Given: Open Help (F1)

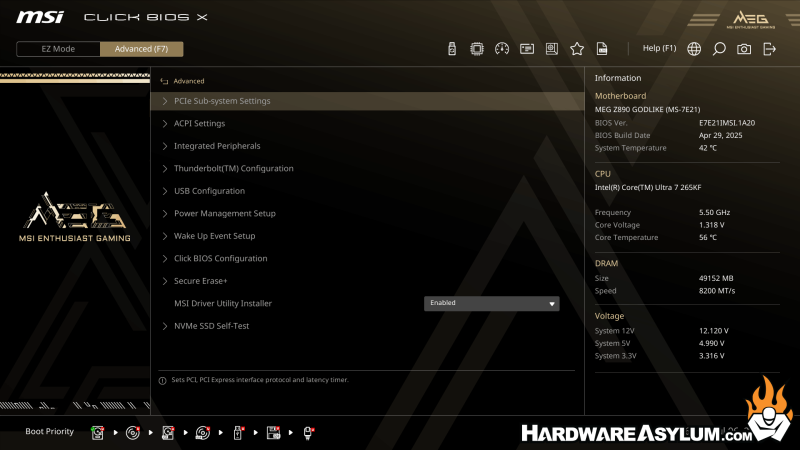Looking at the screenshot, I should pyautogui.click(x=659, y=48).
